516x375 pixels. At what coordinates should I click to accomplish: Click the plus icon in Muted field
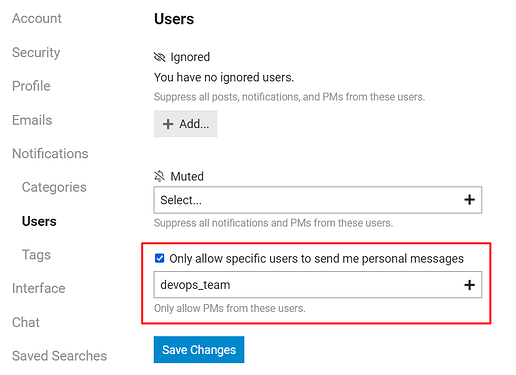(469, 200)
